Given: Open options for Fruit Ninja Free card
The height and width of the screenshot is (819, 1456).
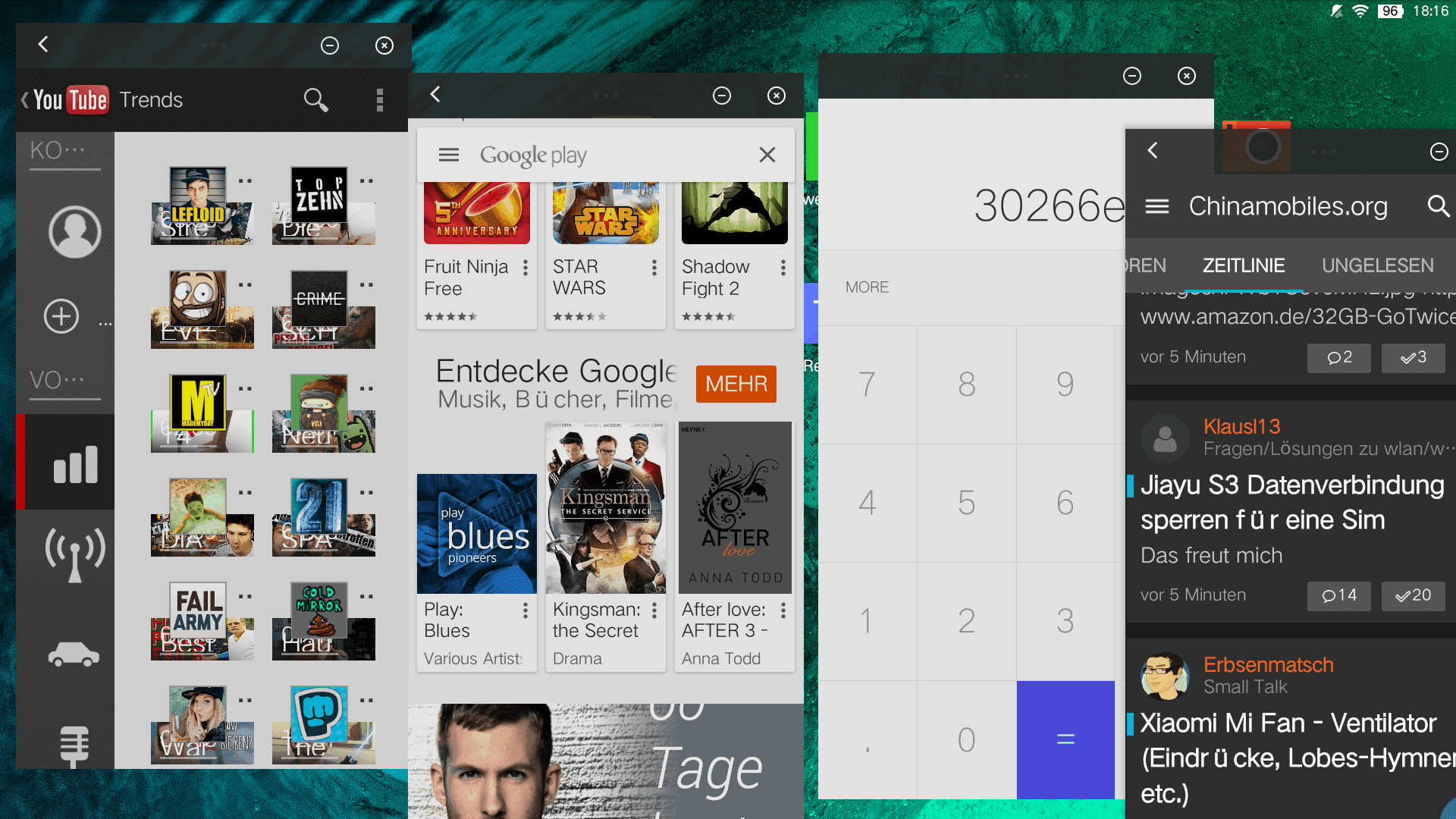Looking at the screenshot, I should pyautogui.click(x=525, y=268).
